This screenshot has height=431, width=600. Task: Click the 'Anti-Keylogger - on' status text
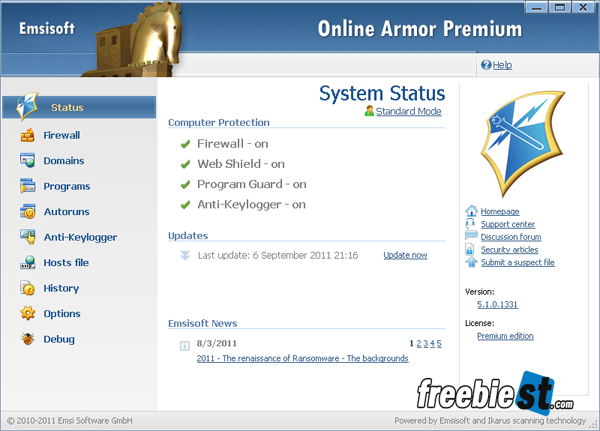click(x=251, y=205)
